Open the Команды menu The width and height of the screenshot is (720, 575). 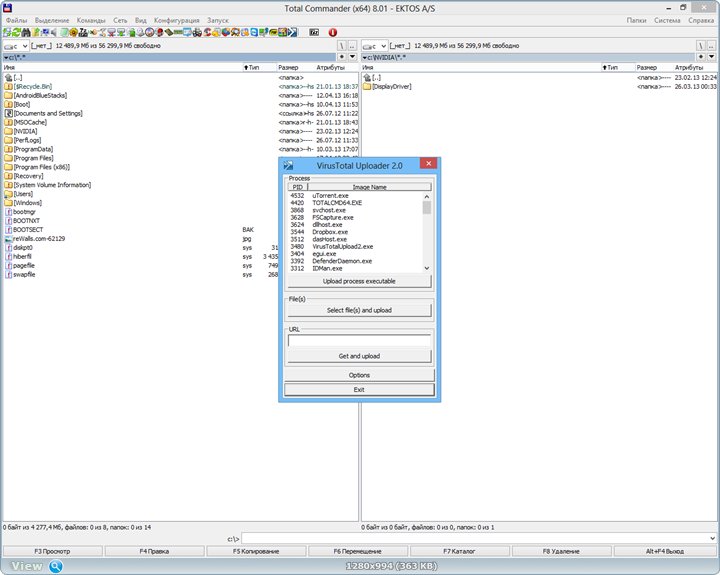(91, 20)
